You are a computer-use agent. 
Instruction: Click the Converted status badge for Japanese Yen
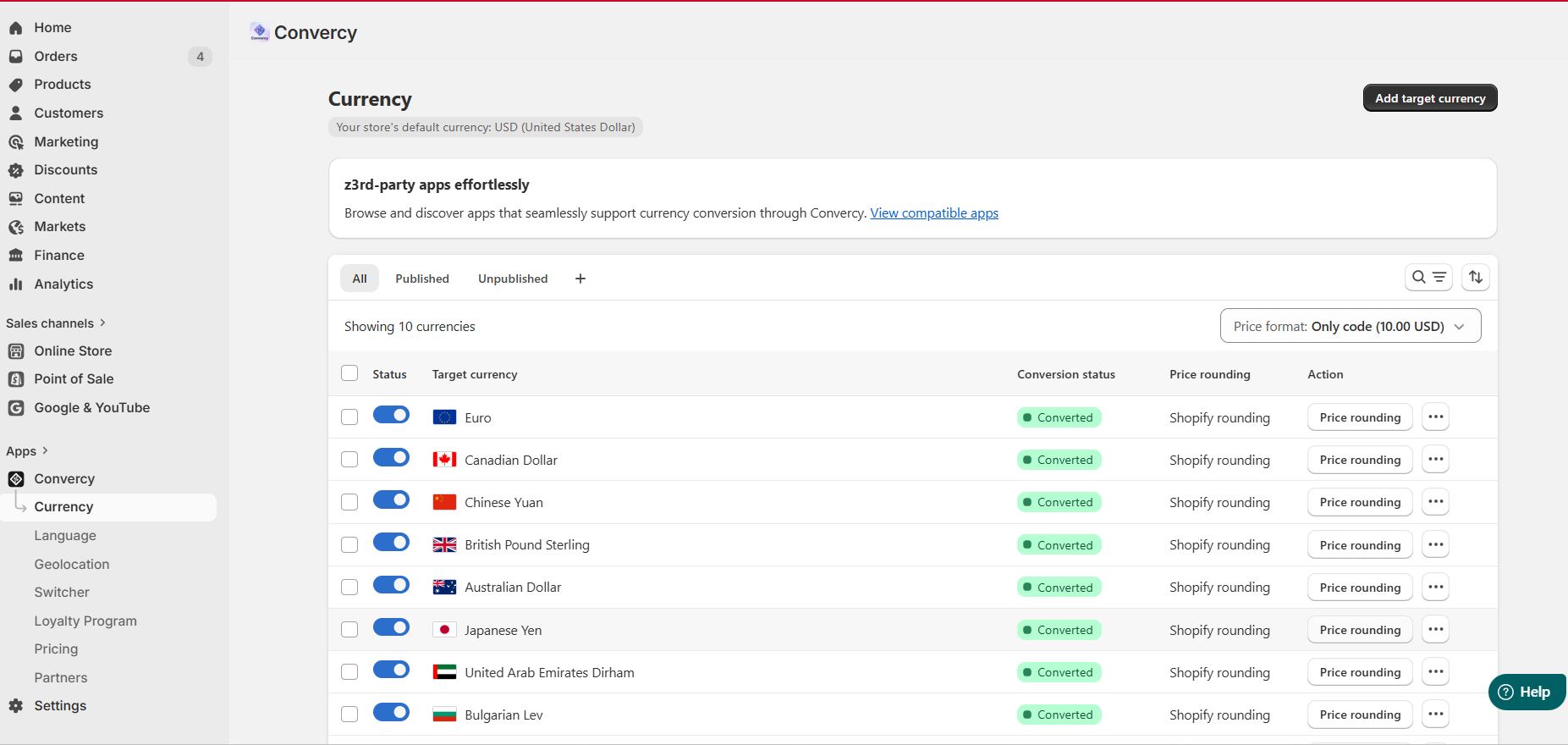pyautogui.click(x=1059, y=630)
